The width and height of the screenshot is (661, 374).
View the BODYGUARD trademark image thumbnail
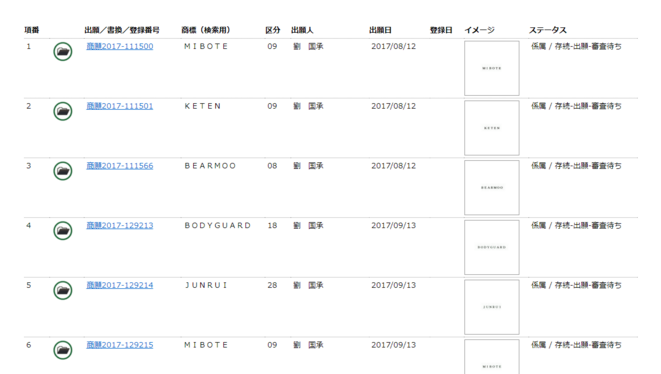coord(492,248)
